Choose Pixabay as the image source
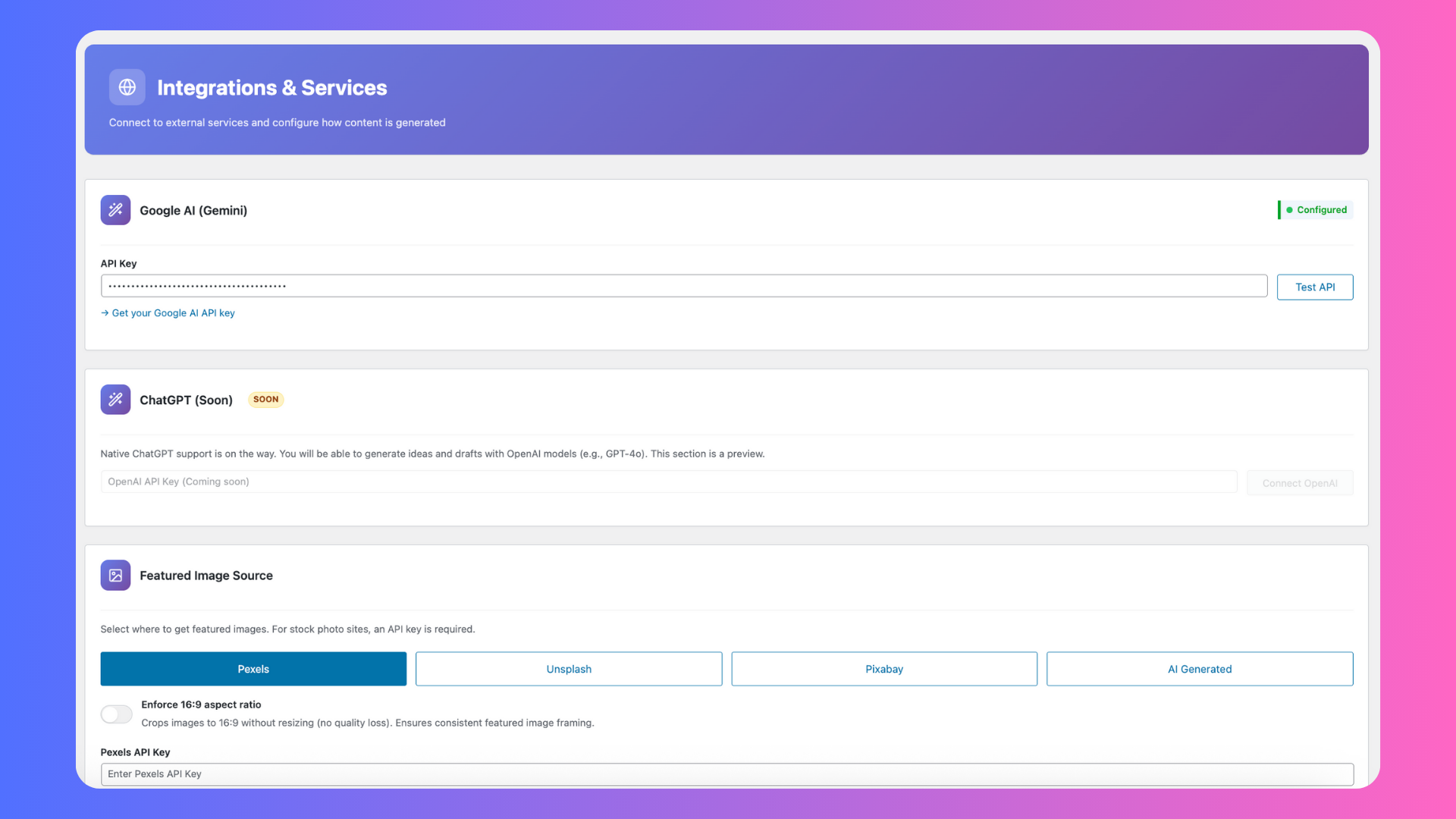 pos(884,669)
